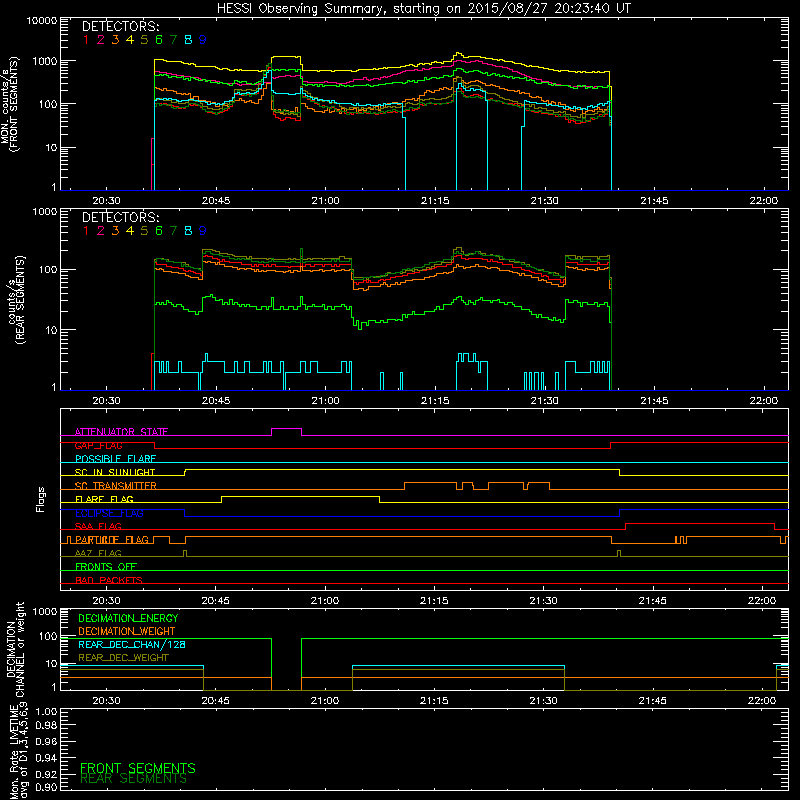Click the attenuator state pulse in the Flags plot
This screenshot has width=800, height=800.
(x=286, y=432)
